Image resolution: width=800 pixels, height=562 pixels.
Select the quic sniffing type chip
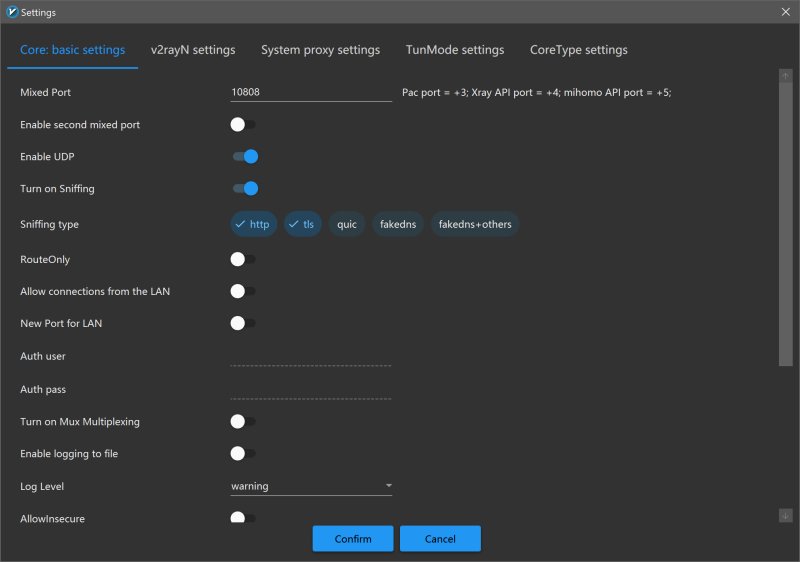(x=347, y=224)
